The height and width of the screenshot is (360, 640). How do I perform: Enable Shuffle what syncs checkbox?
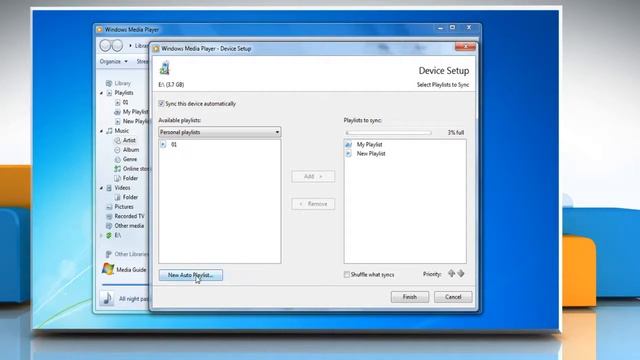click(347, 275)
